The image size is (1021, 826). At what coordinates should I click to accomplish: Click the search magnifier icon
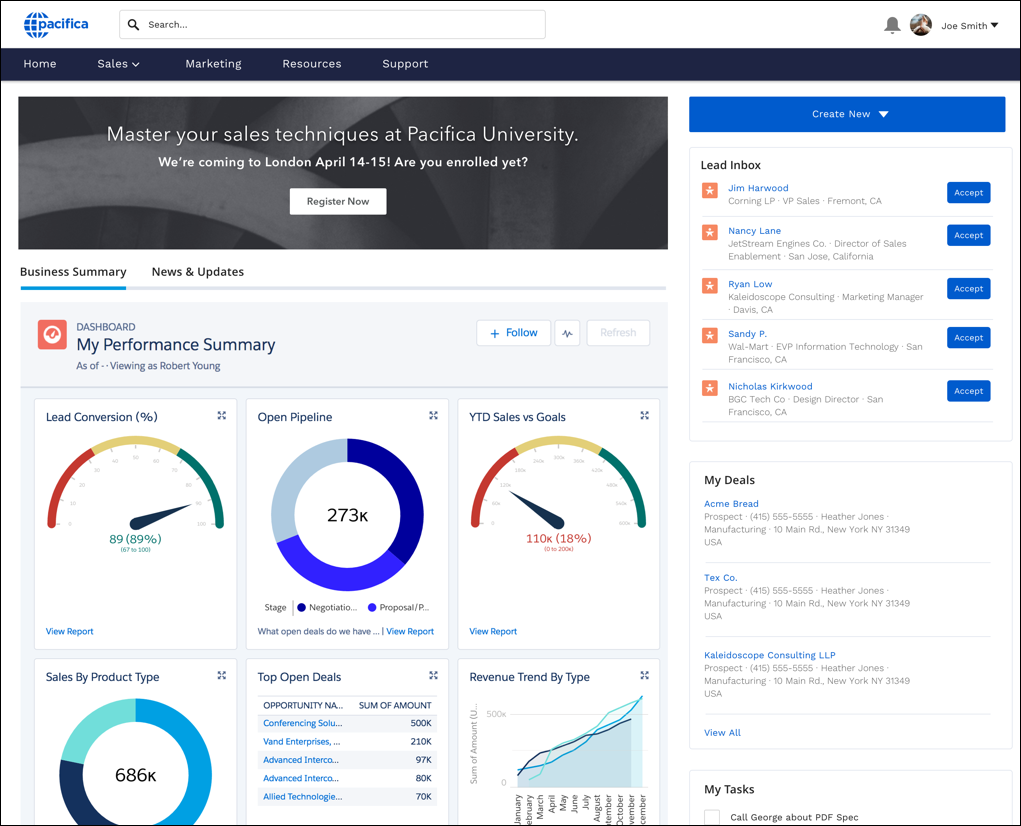coord(134,24)
